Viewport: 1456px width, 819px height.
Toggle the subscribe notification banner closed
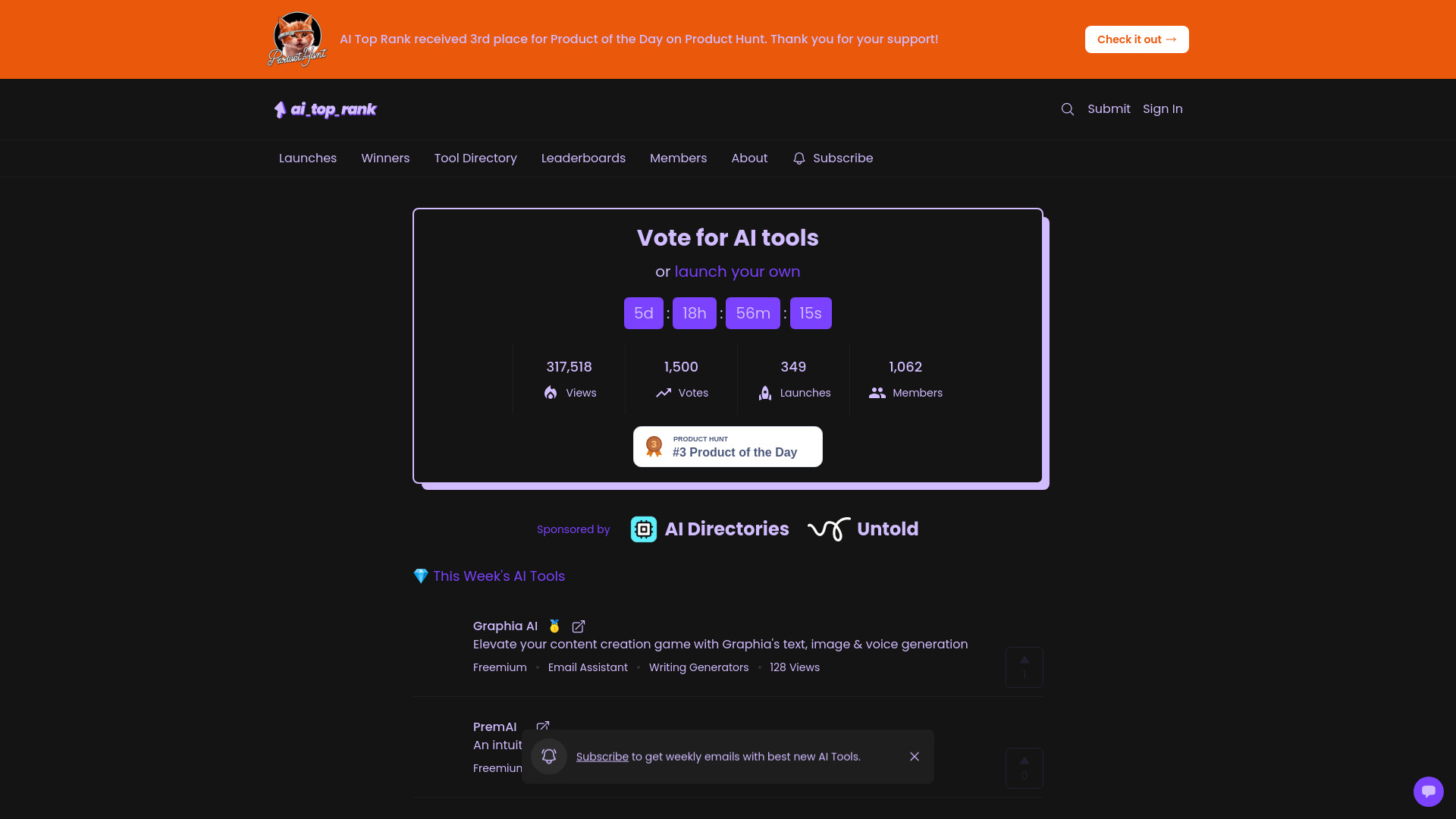[x=914, y=756]
